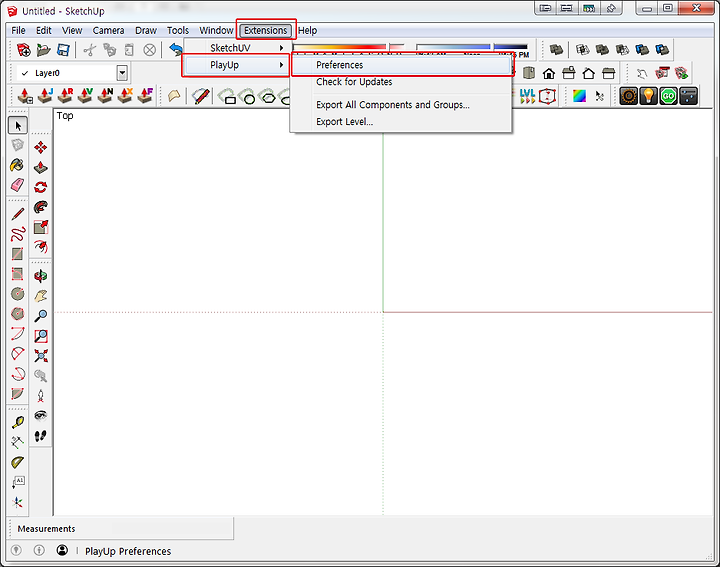The height and width of the screenshot is (567, 720).
Task: Click the Open file folder icon
Action: [x=43, y=50]
